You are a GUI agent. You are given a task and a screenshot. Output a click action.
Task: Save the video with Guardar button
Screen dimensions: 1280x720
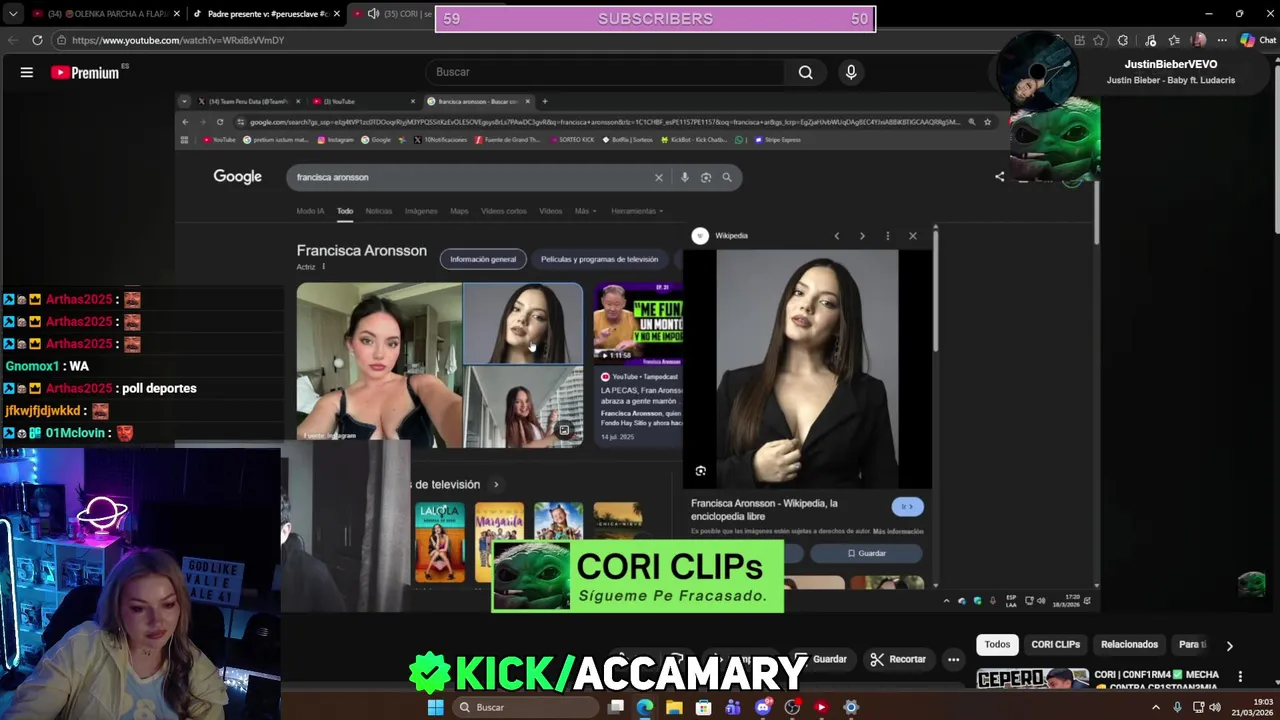822,659
